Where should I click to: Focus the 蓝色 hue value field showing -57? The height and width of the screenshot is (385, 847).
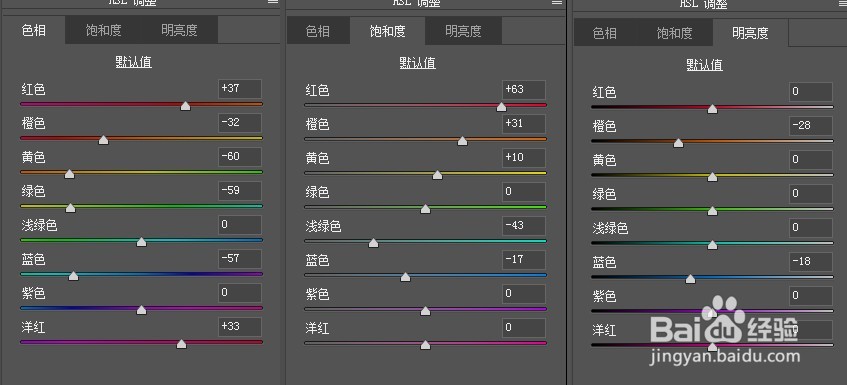click(x=240, y=259)
